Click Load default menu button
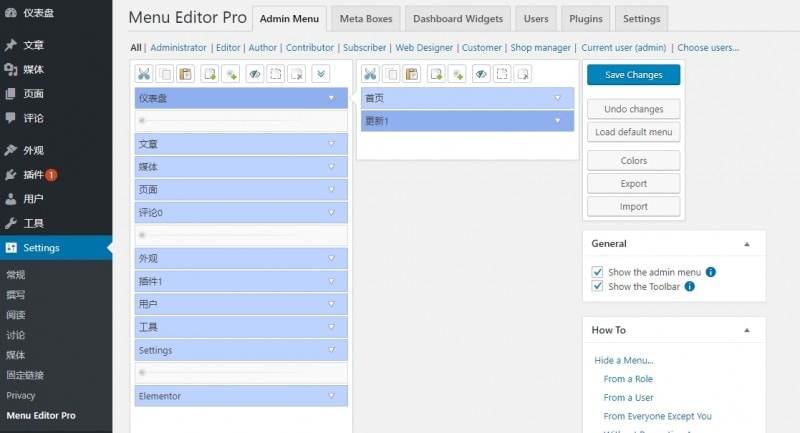The width and height of the screenshot is (800, 433). (634, 132)
